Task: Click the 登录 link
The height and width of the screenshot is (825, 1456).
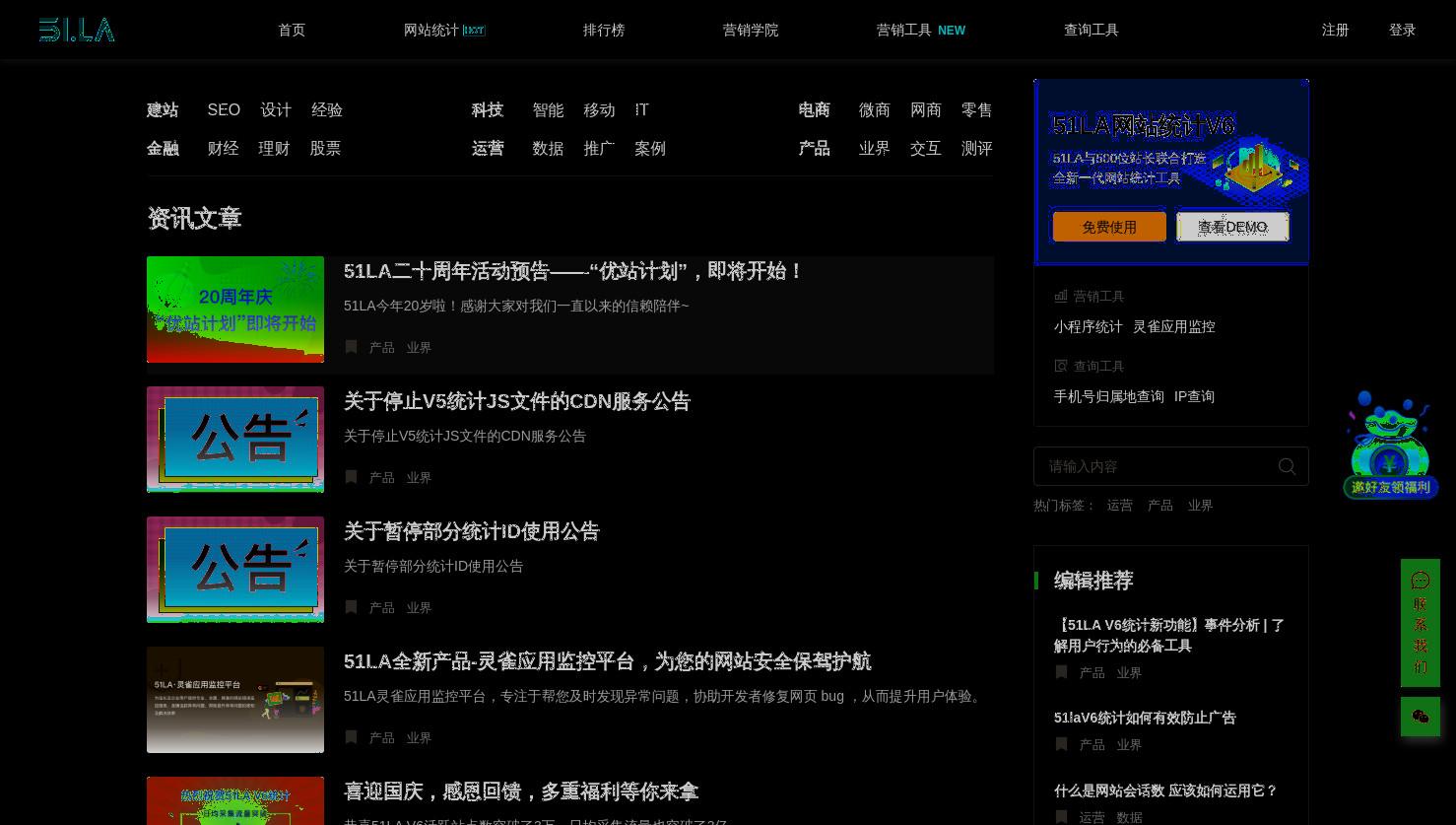Action: pyautogui.click(x=1403, y=31)
